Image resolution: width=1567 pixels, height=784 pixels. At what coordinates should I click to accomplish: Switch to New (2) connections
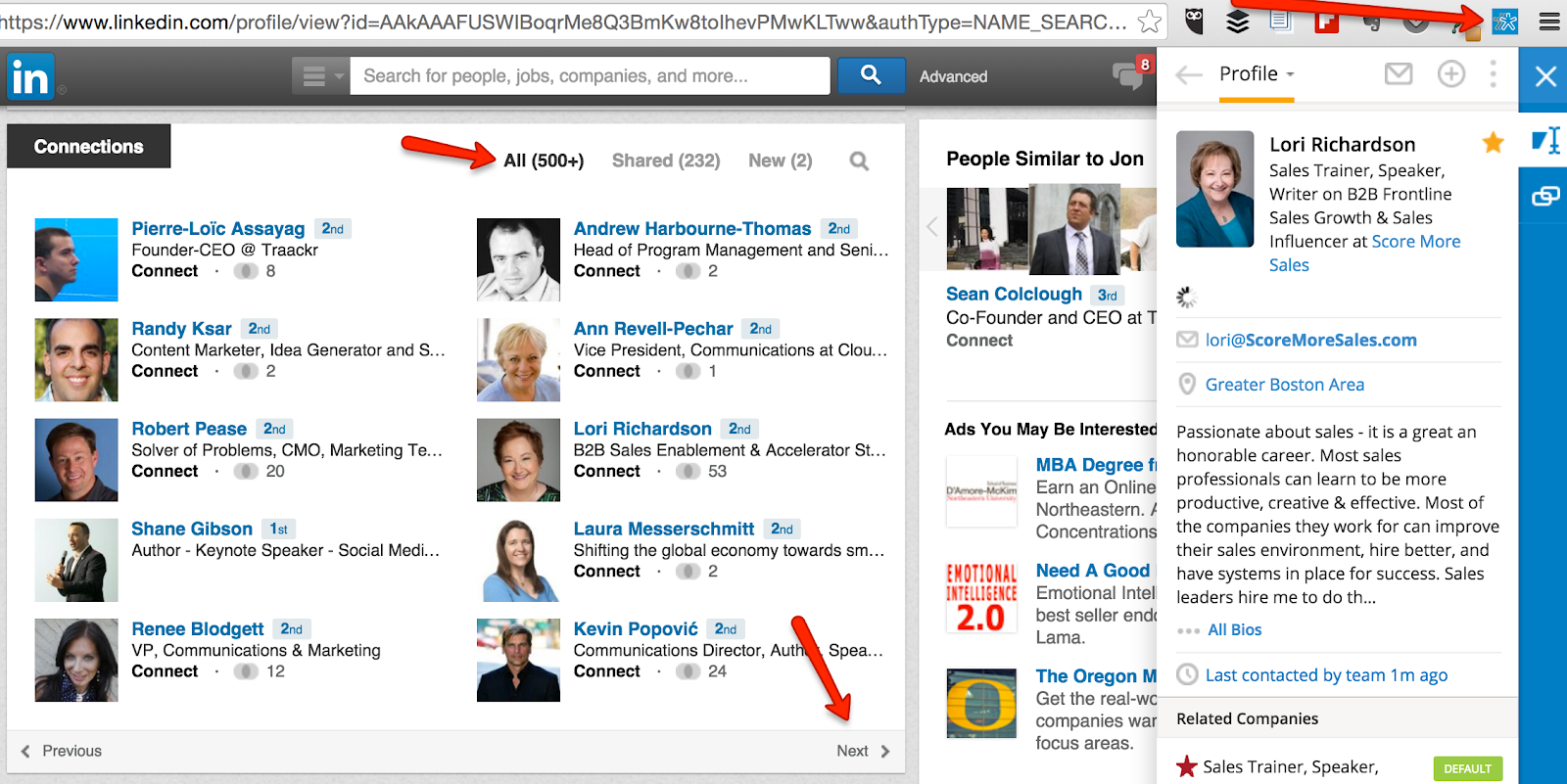(x=781, y=161)
